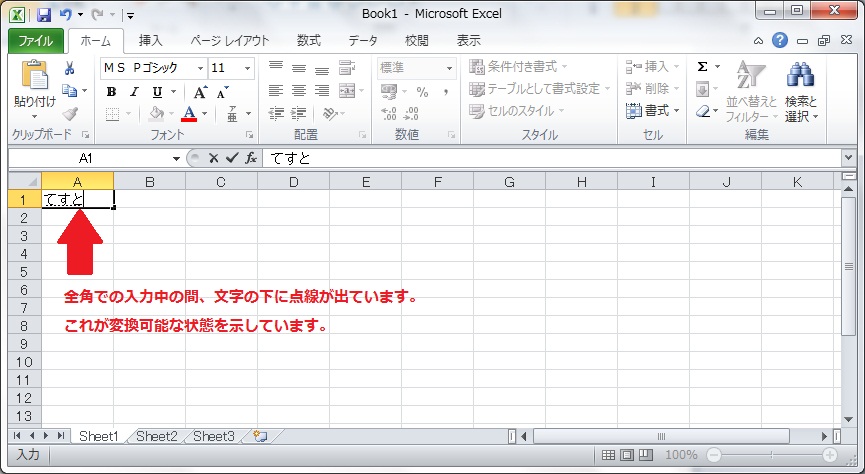
Task: Decrease font size with small A
Action: click(x=222, y=93)
